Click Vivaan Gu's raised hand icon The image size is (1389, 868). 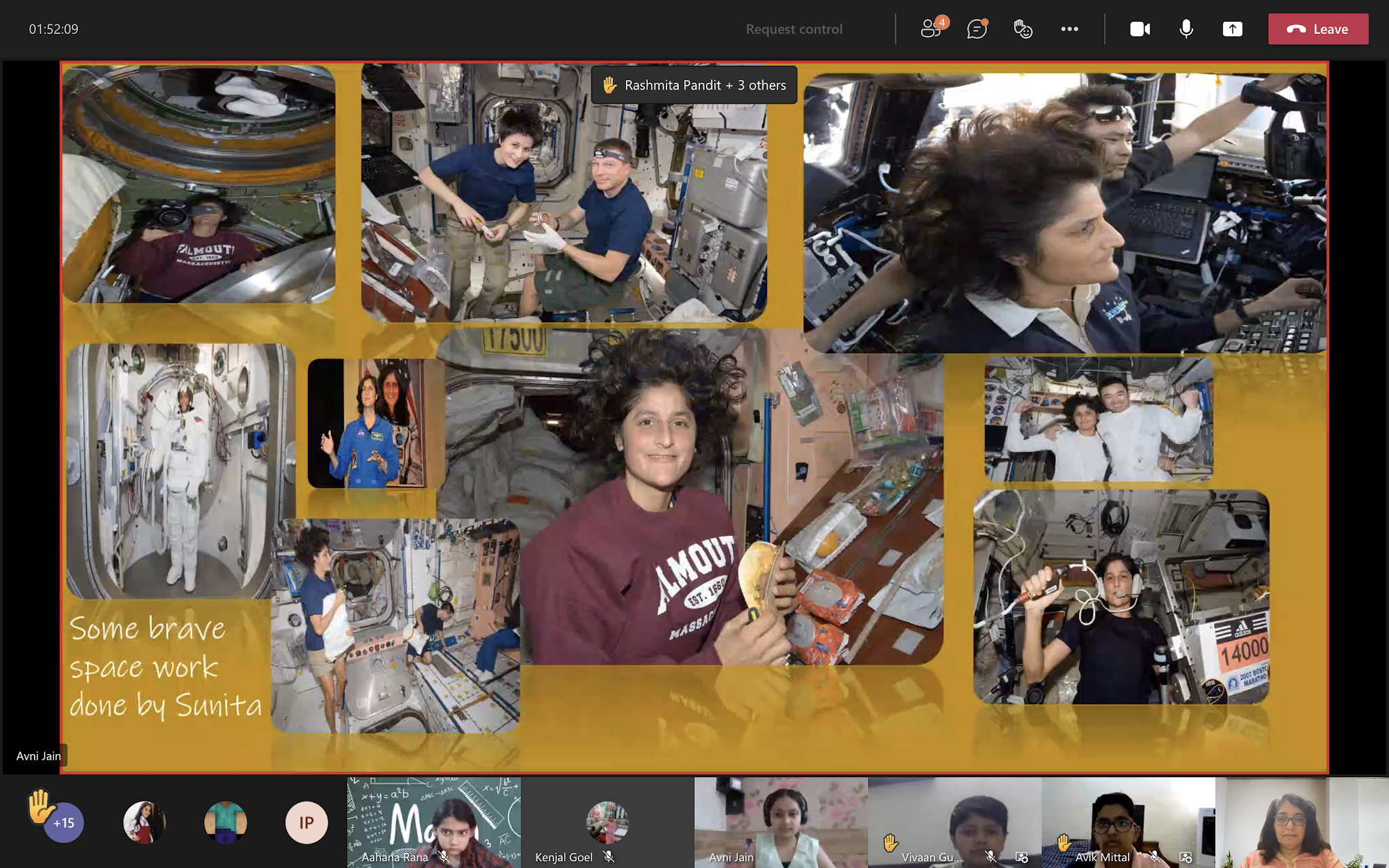pos(891,843)
